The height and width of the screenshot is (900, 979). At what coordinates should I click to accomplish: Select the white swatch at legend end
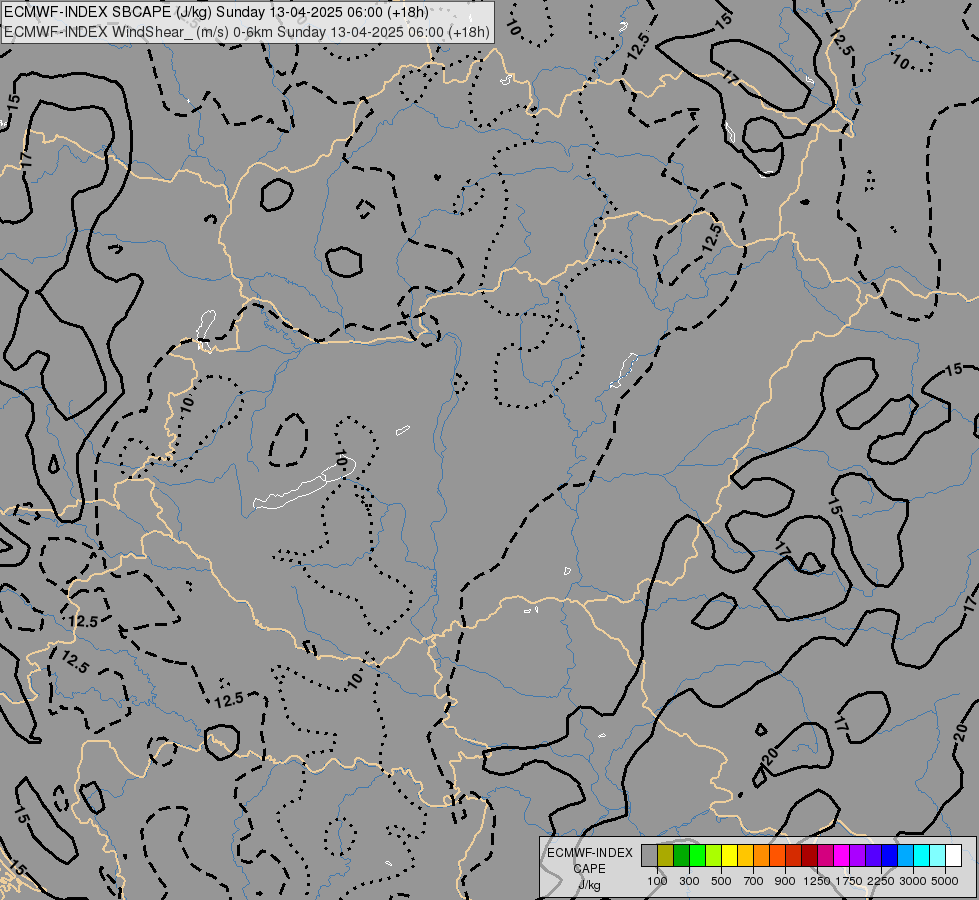point(953,855)
